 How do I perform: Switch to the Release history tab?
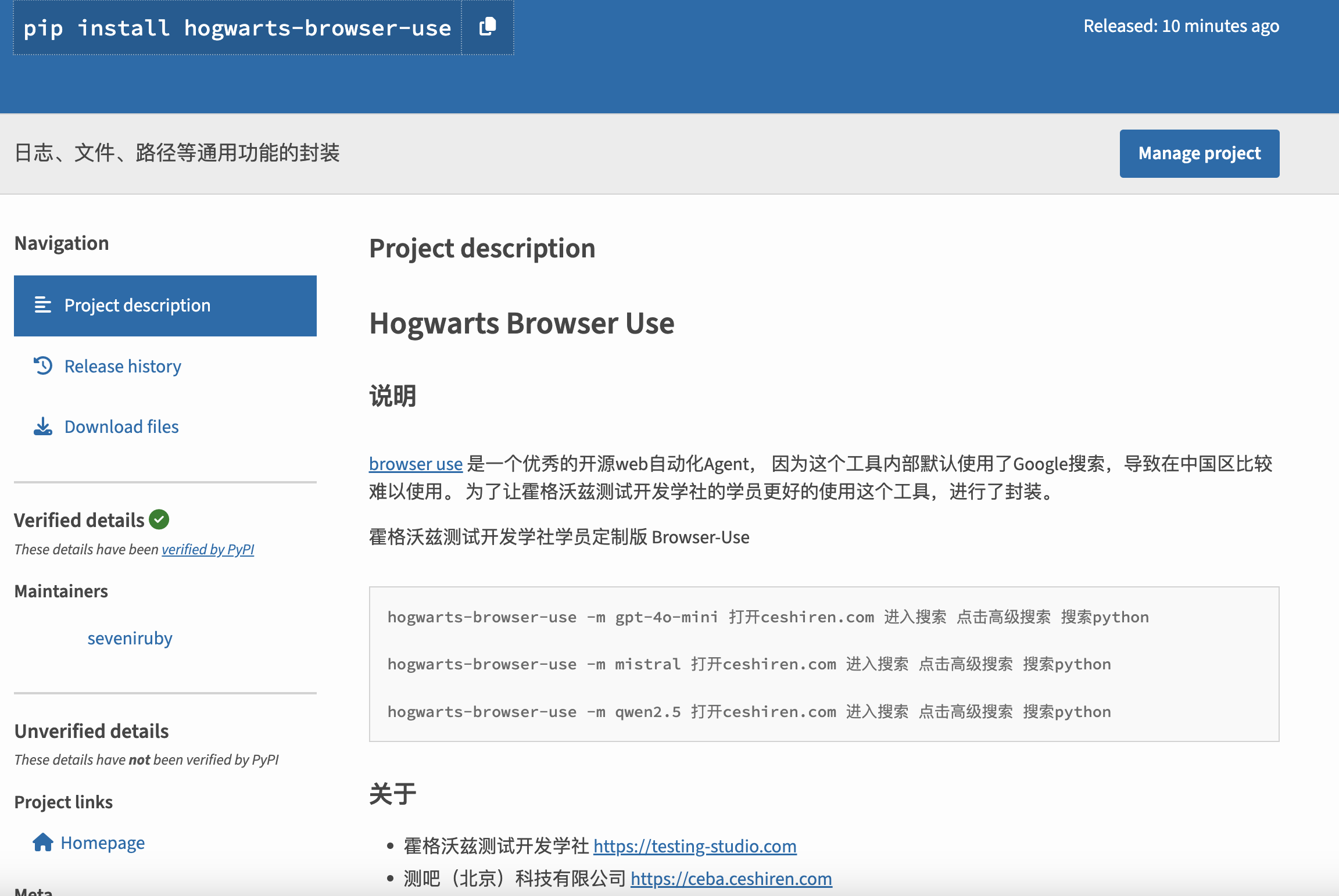[x=123, y=366]
